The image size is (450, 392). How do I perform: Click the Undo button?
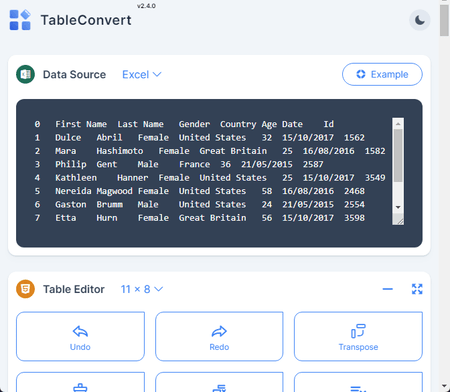coord(80,336)
